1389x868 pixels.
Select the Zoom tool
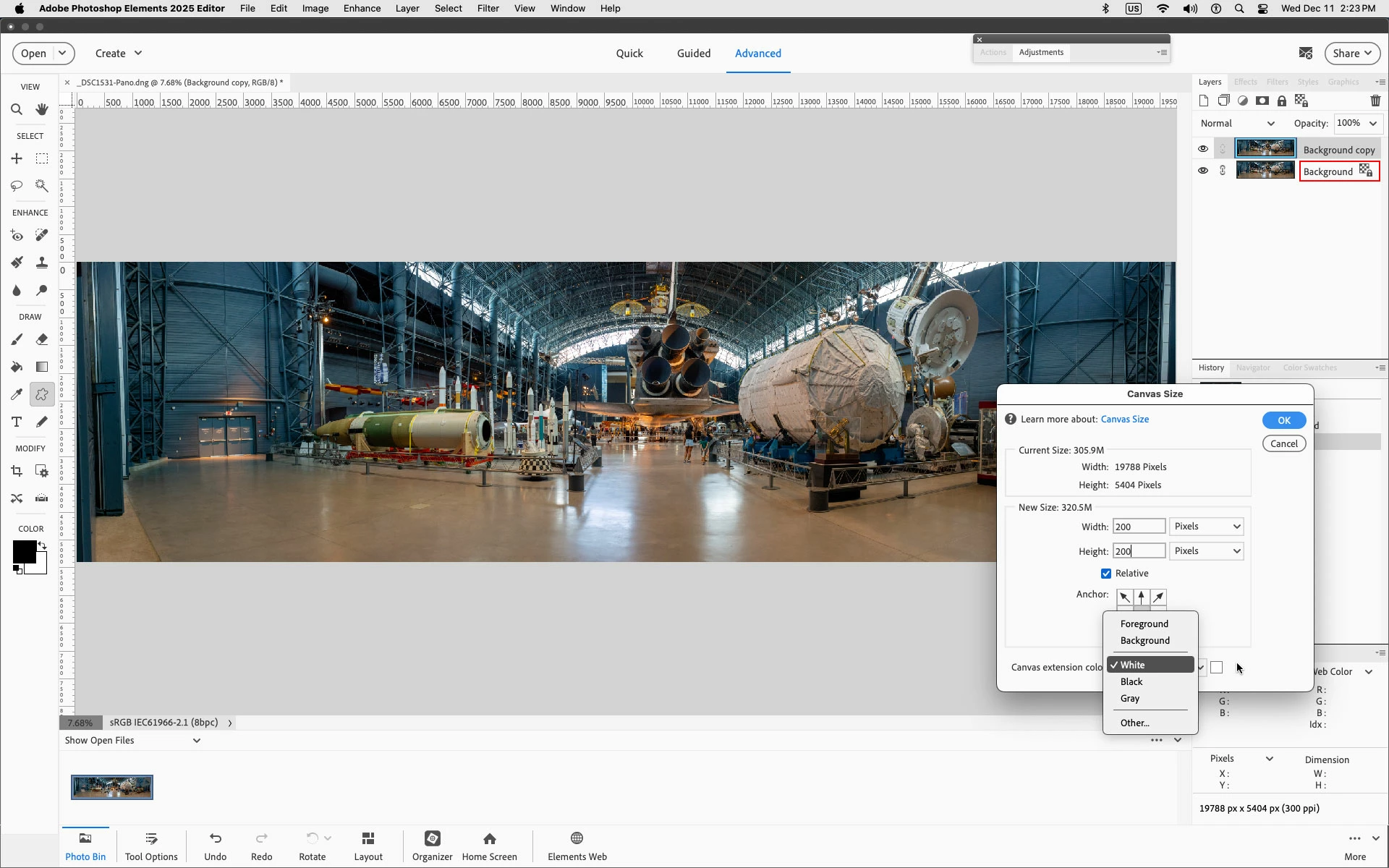point(17,109)
